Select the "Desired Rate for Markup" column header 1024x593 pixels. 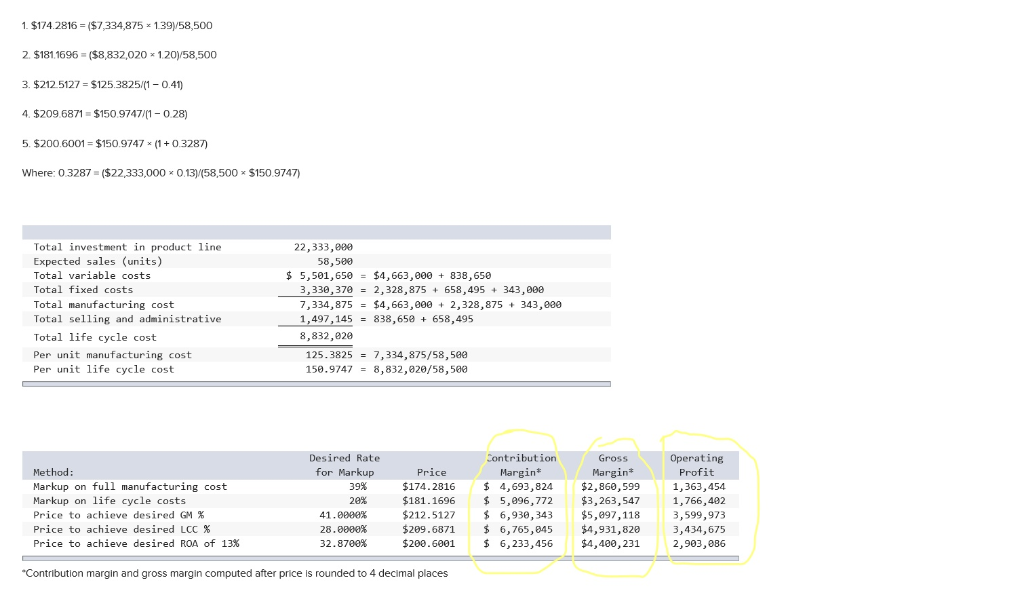(x=344, y=465)
